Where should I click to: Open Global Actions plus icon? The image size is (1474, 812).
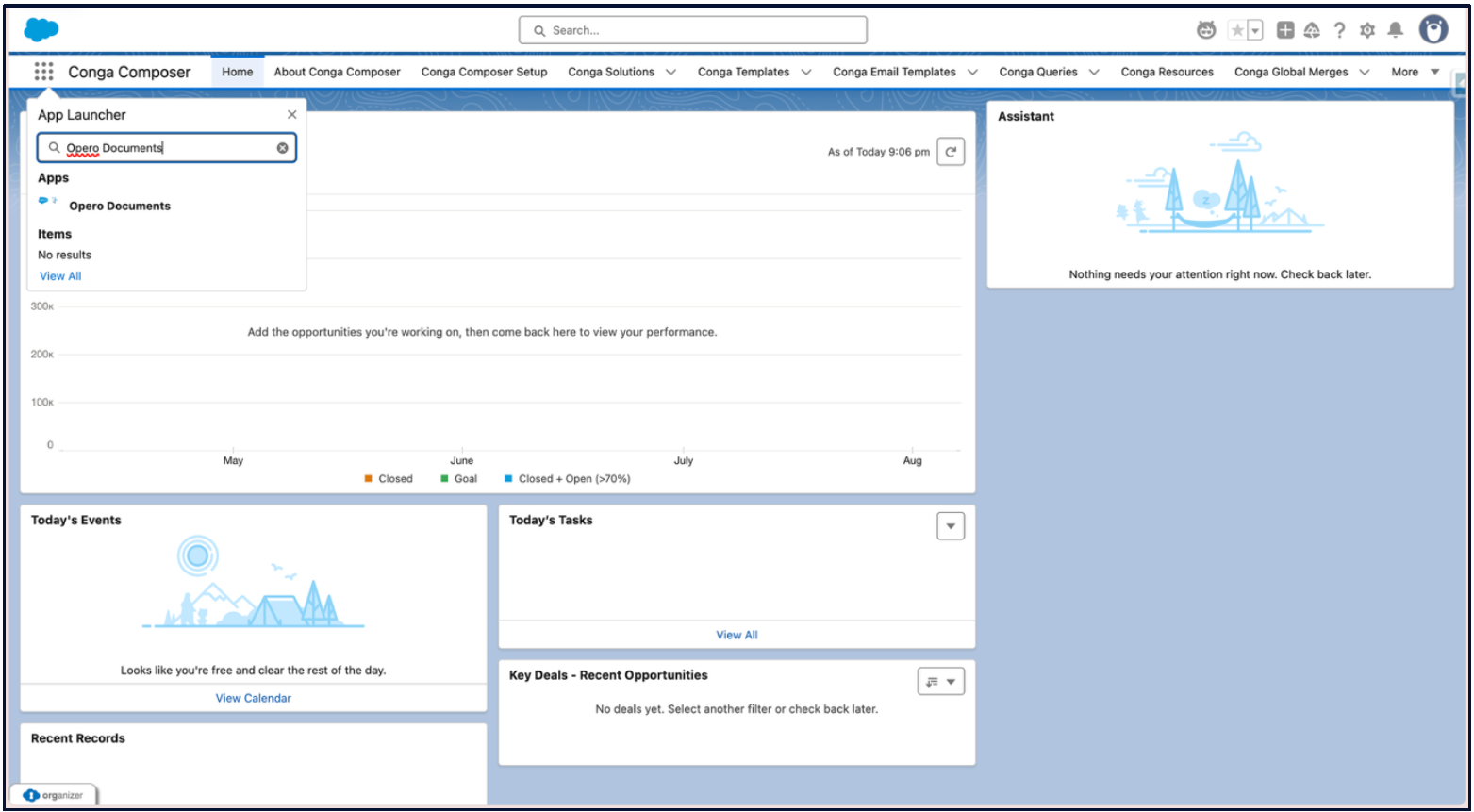click(1284, 30)
